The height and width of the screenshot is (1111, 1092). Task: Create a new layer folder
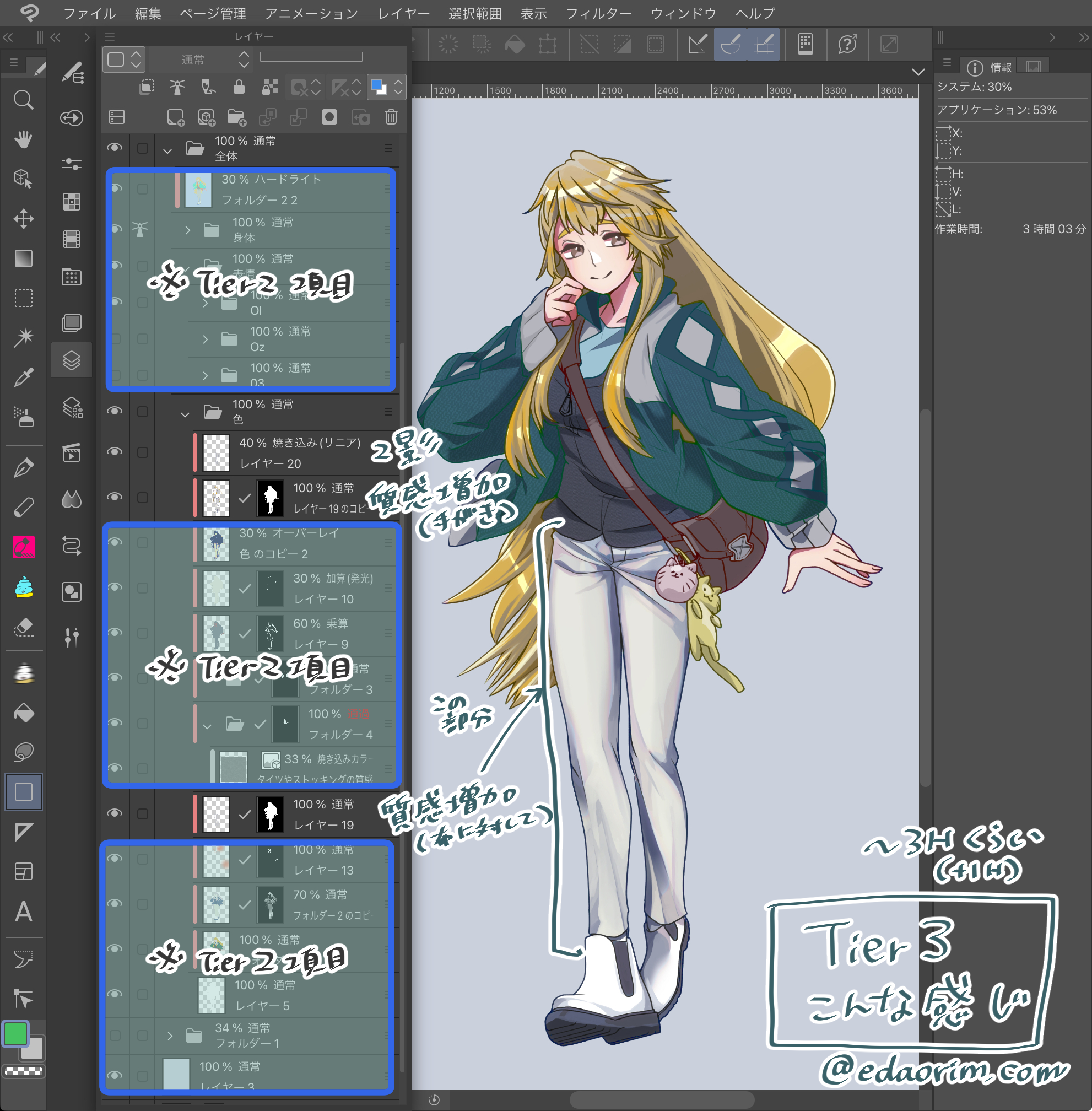click(236, 117)
